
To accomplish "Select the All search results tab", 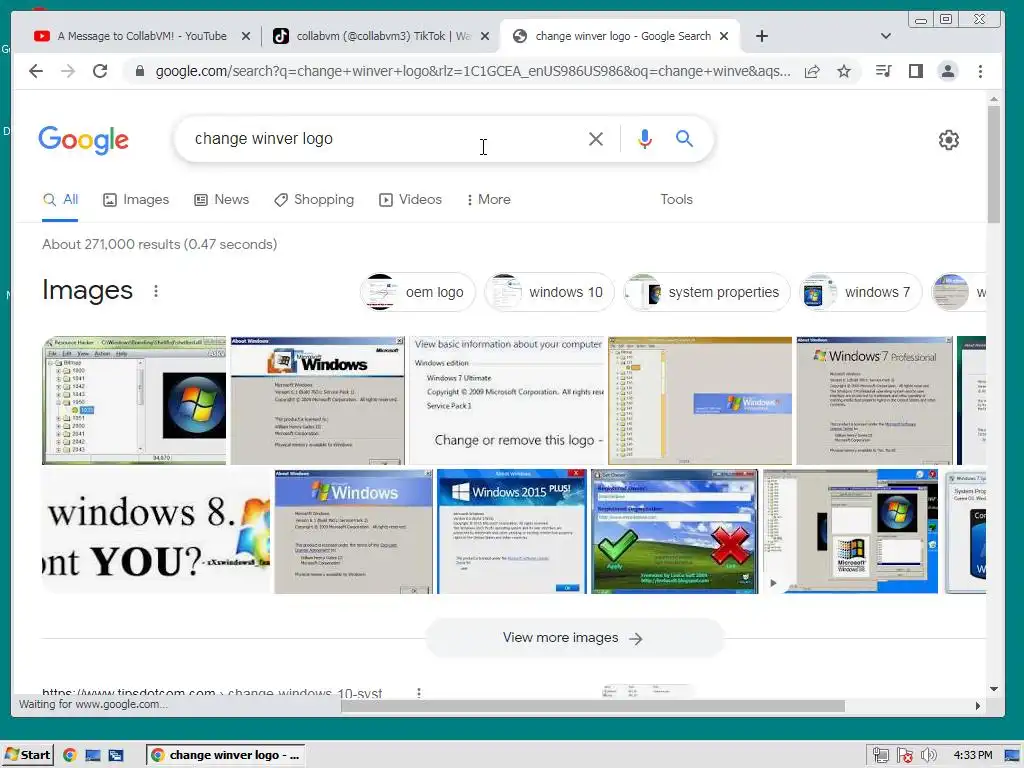I will point(60,200).
